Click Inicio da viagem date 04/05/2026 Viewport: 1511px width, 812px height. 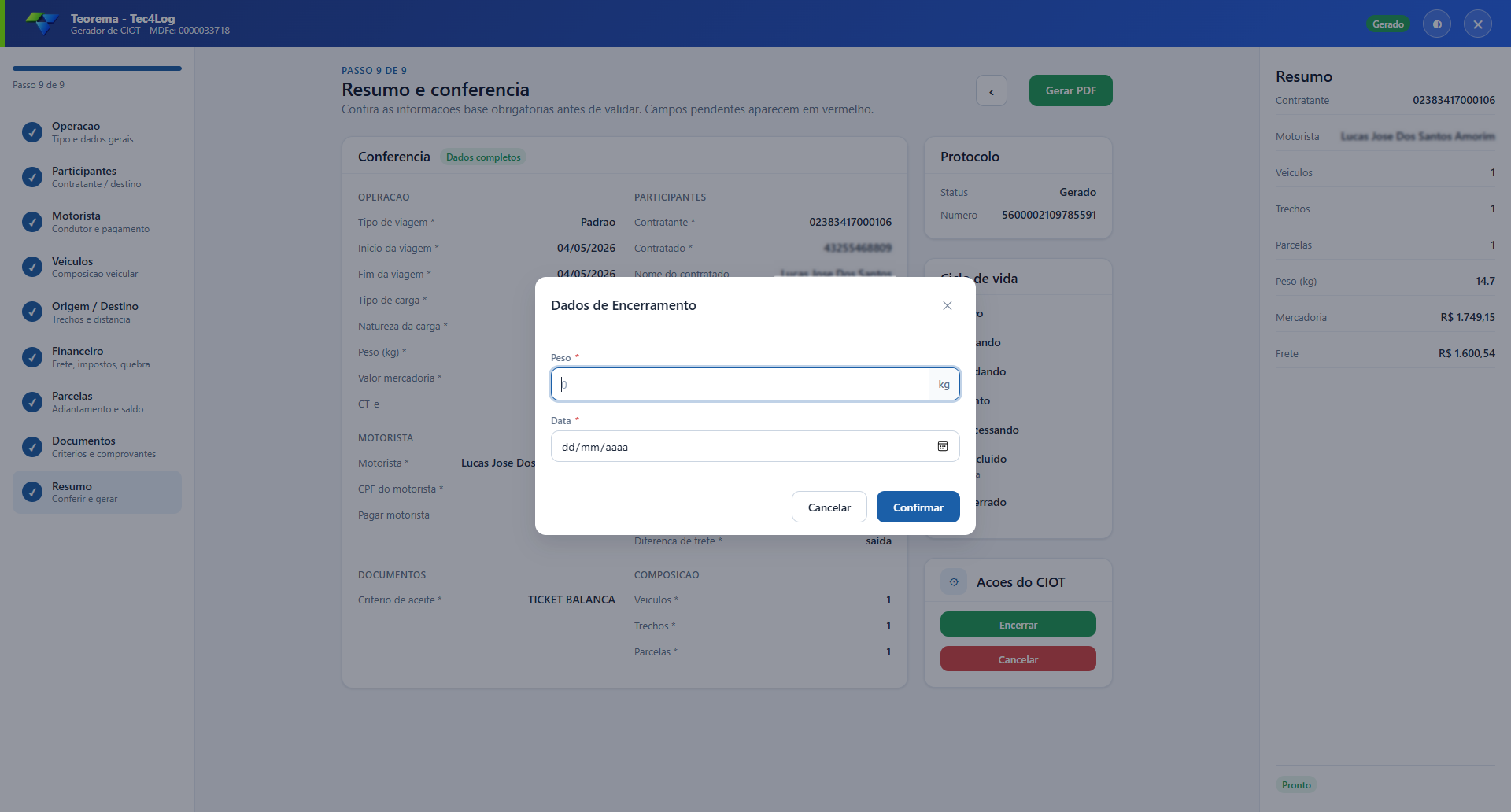(586, 248)
